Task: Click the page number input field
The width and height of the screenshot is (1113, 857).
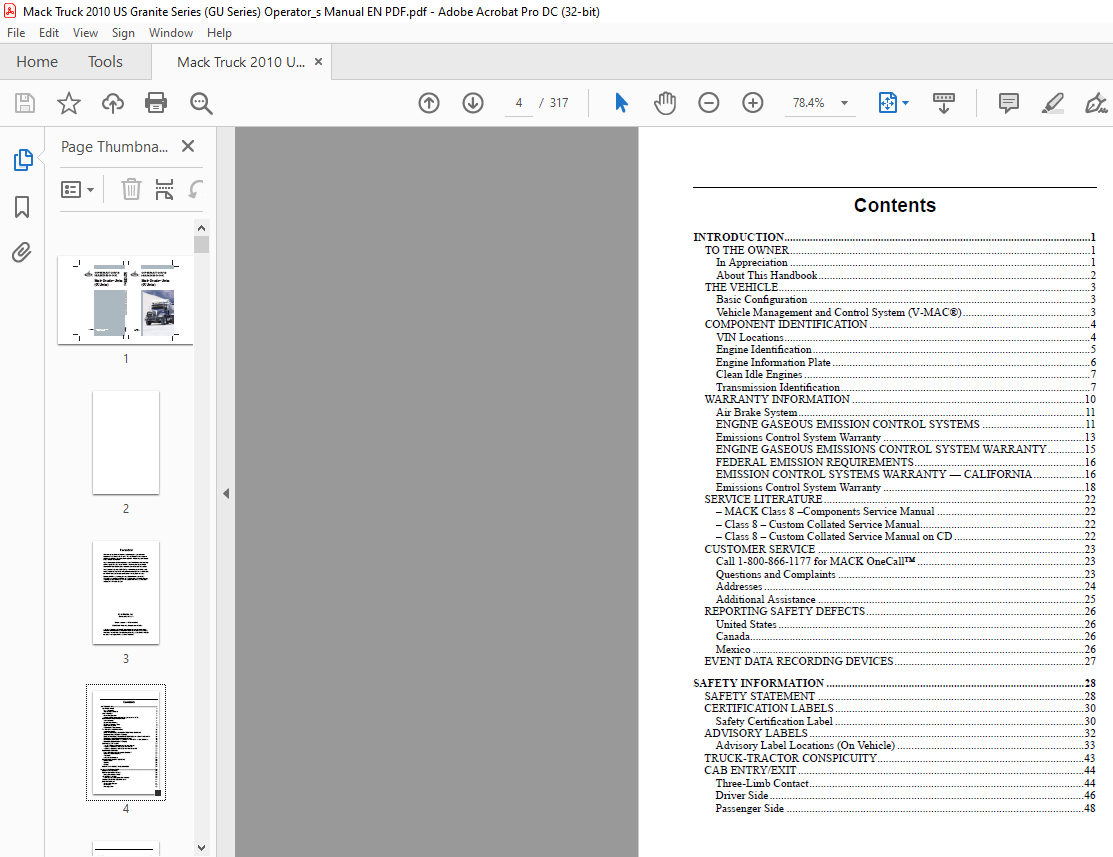Action: pyautogui.click(x=519, y=103)
